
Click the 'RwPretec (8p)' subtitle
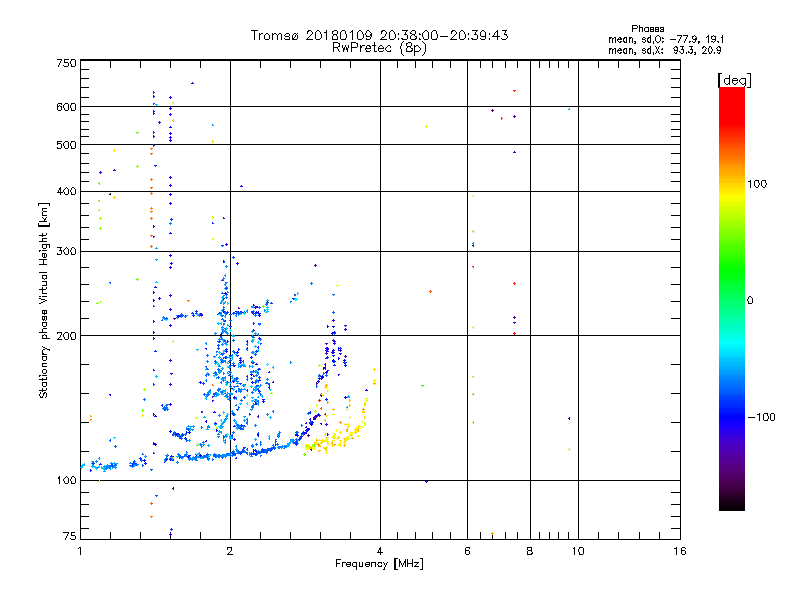tap(379, 48)
